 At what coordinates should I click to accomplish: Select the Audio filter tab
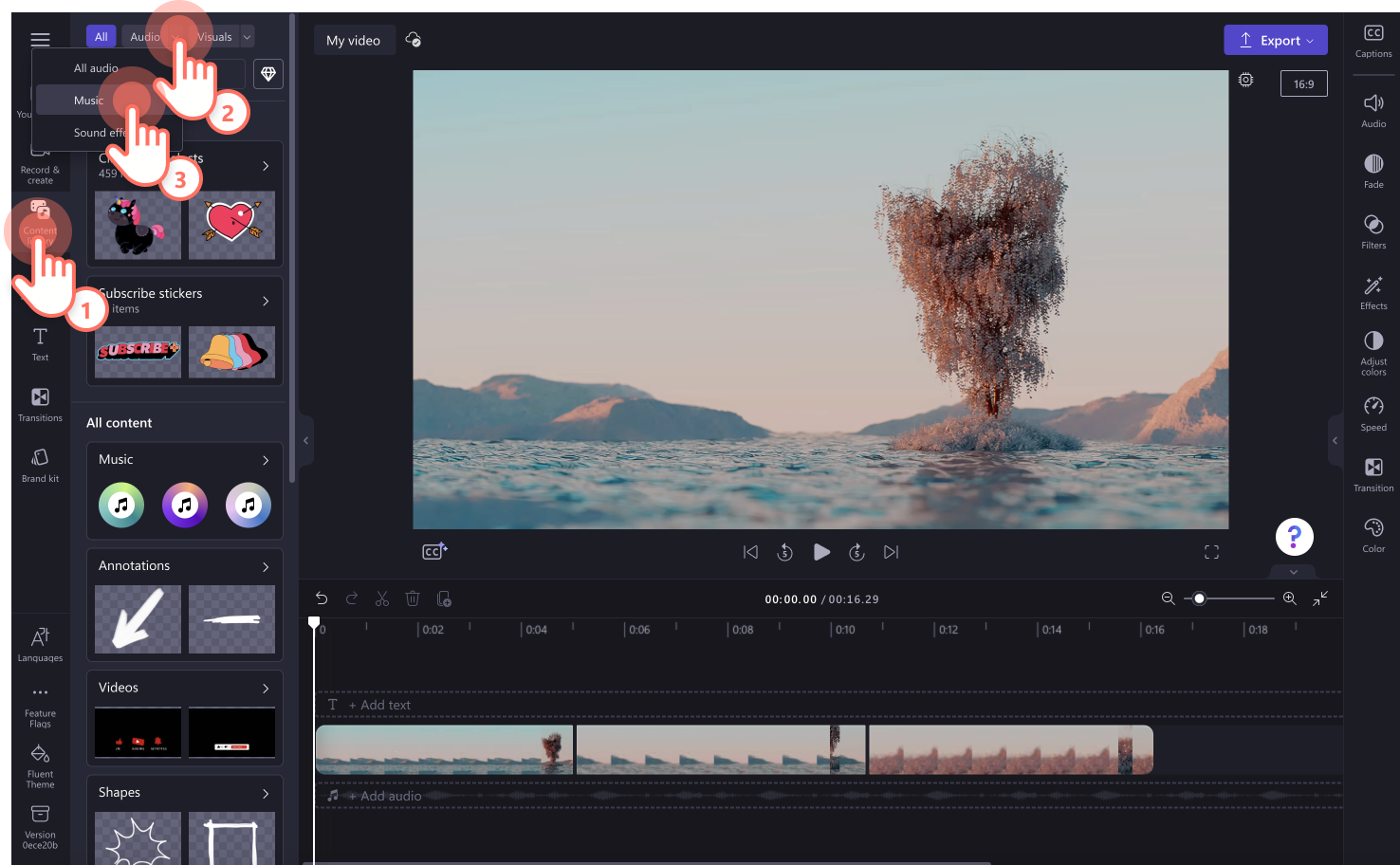coord(145,37)
